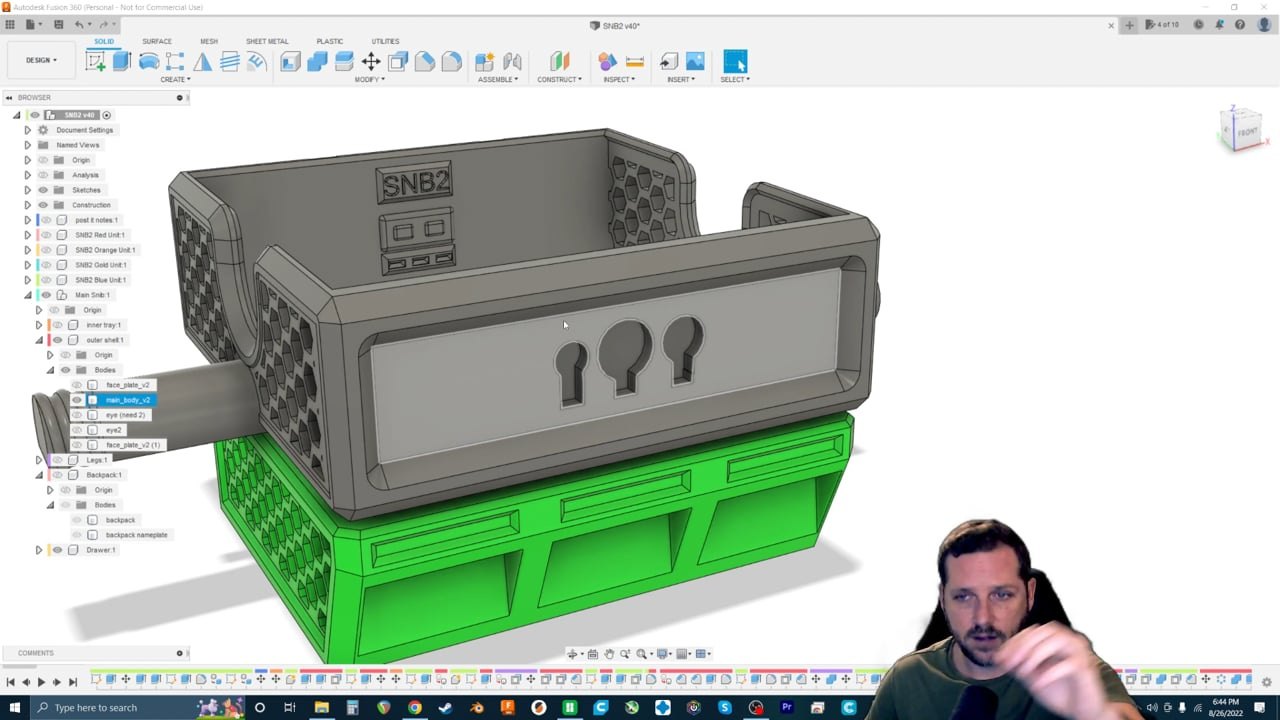Collapse the outer shell:1 component
Image resolution: width=1280 pixels, height=720 pixels.
pos(39,340)
